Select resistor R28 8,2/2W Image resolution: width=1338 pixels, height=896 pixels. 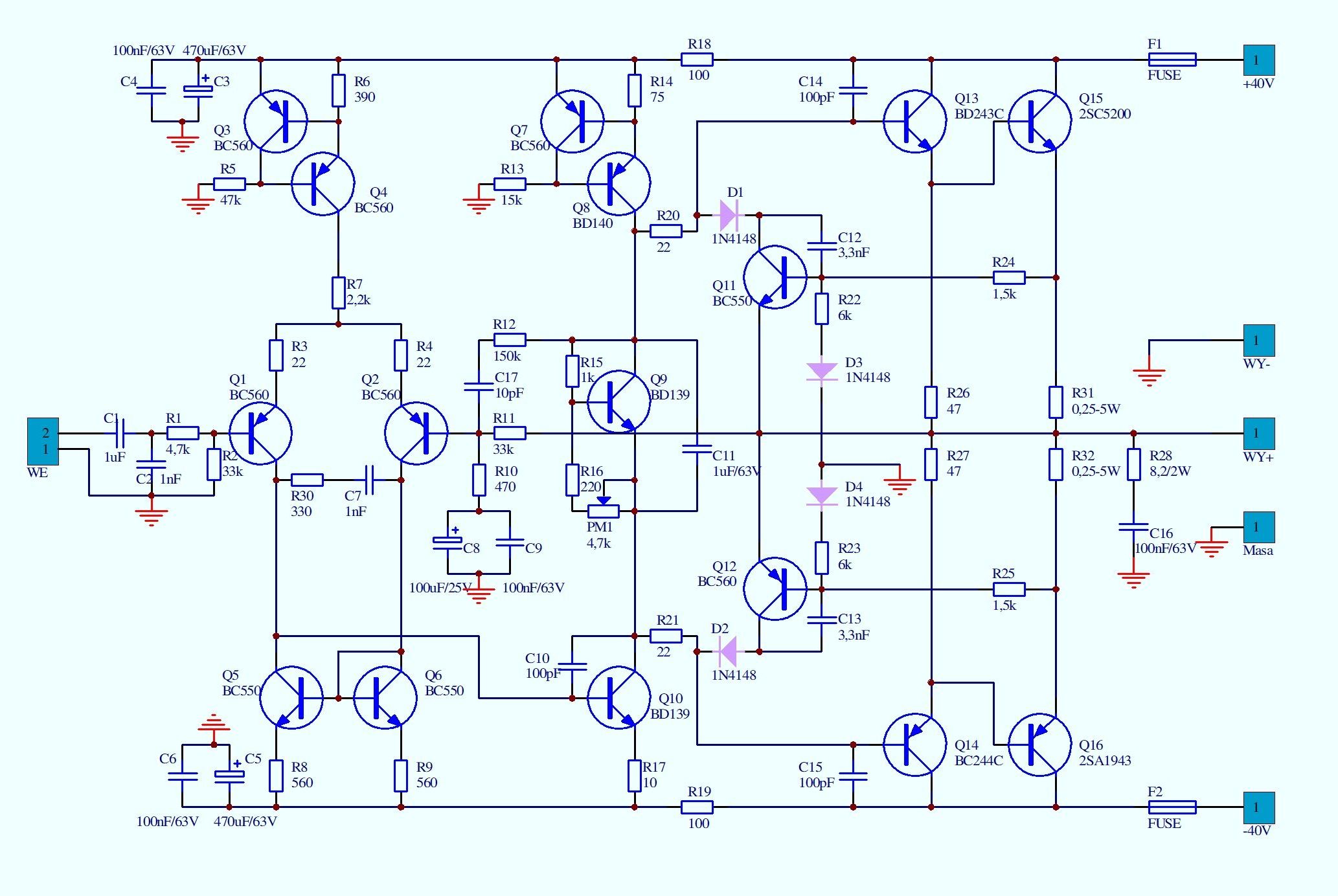tap(1133, 464)
